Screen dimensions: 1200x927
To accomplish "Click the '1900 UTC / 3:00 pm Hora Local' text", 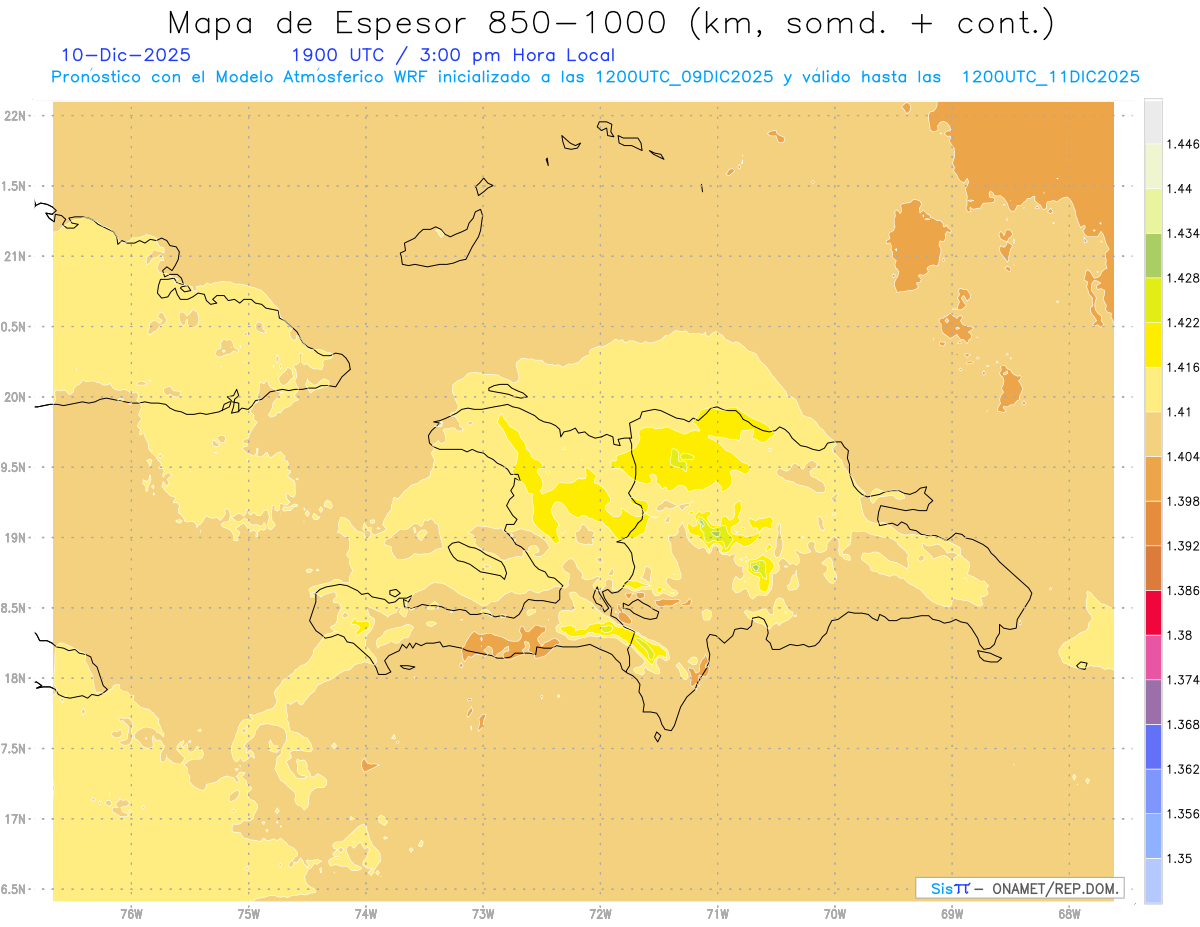I will click(453, 55).
